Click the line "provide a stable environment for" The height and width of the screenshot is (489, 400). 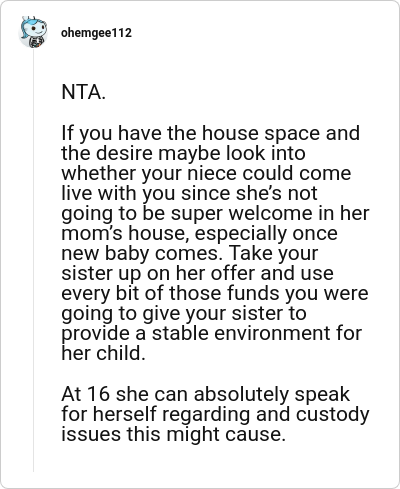(211, 333)
